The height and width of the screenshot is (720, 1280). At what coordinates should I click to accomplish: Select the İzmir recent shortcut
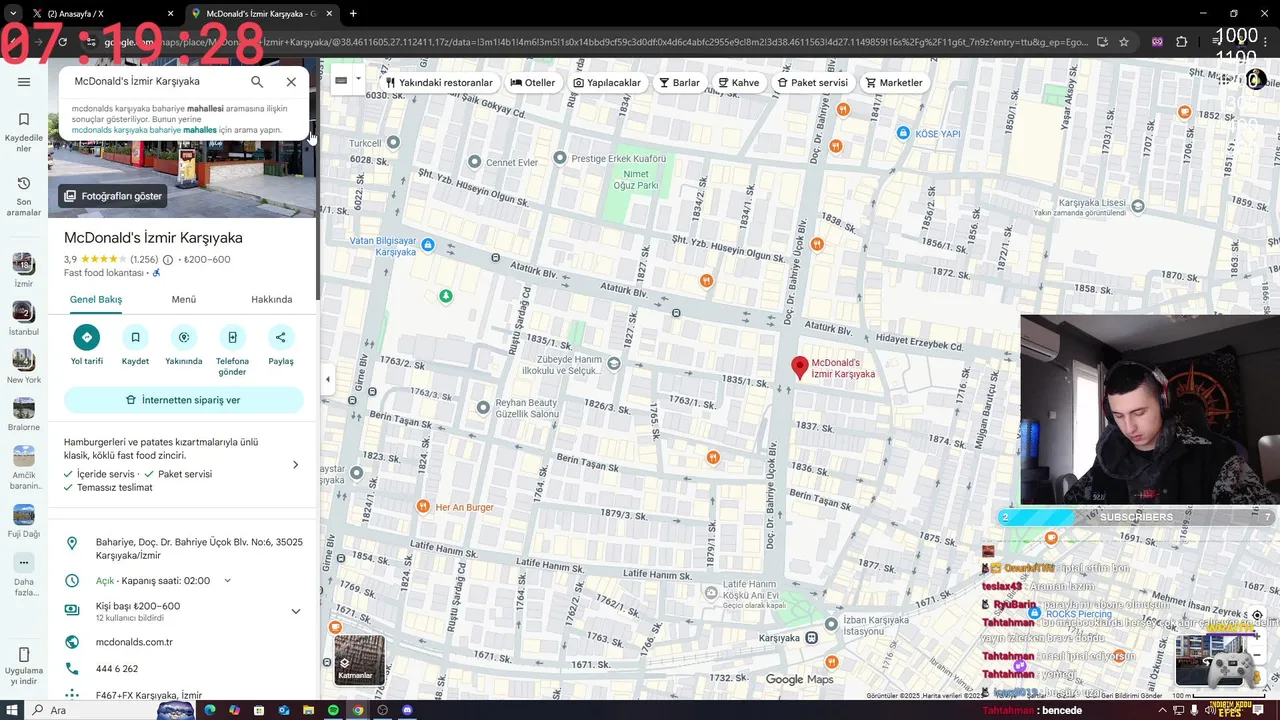tap(24, 270)
